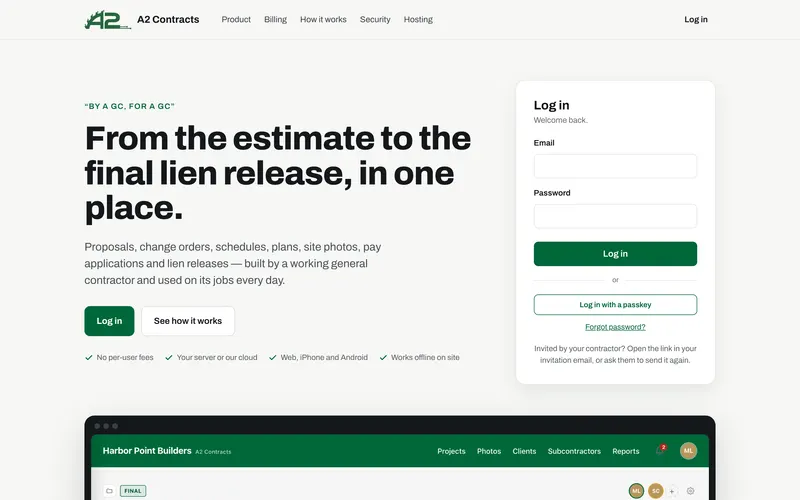Click the folder icon beside FINAL

click(109, 491)
